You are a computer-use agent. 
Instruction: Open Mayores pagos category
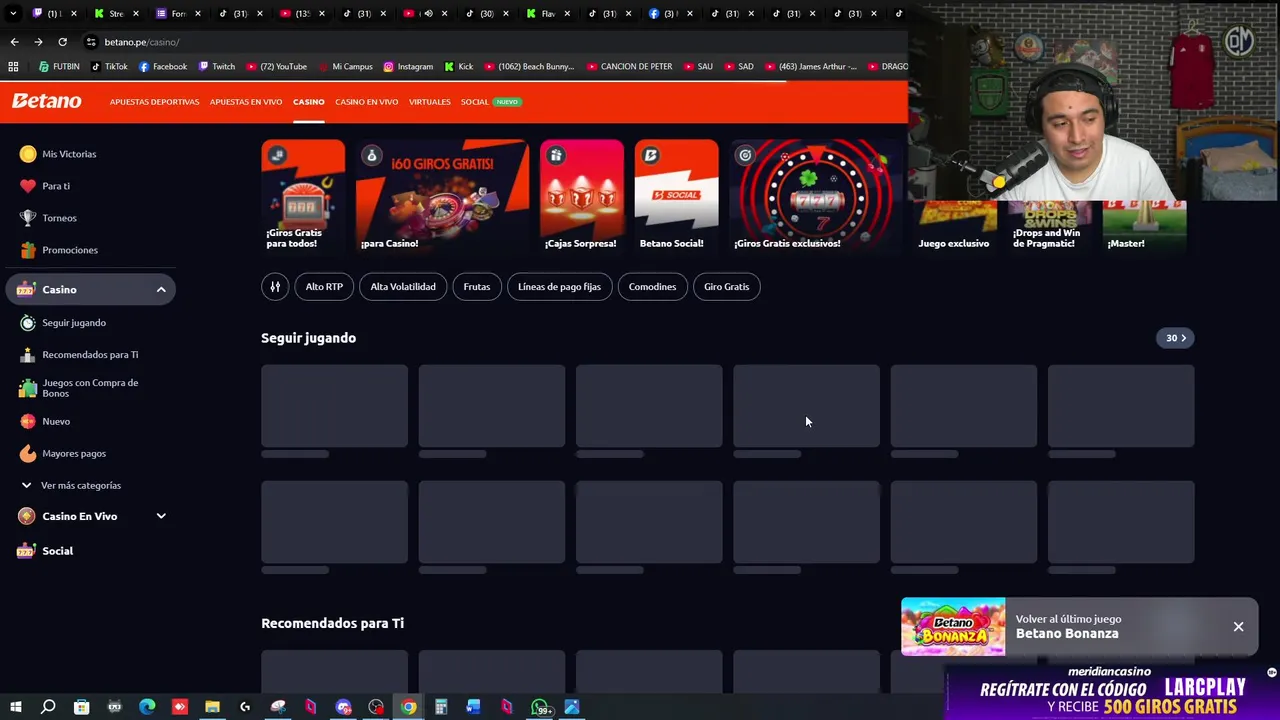[62, 454]
